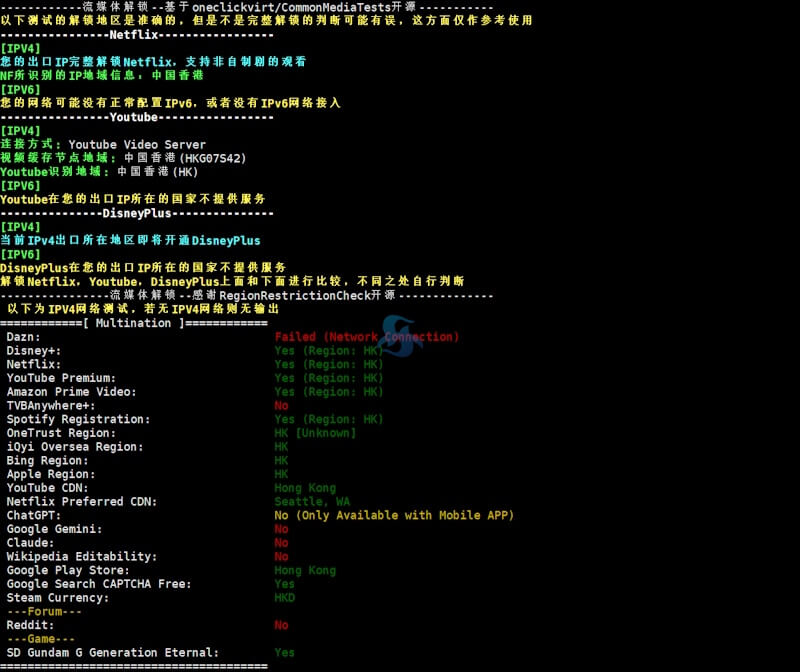The width and height of the screenshot is (800, 672).
Task: Select the "DisneyPlus在您的出口IP所在的国家不提供服务" line
Action: (x=143, y=268)
